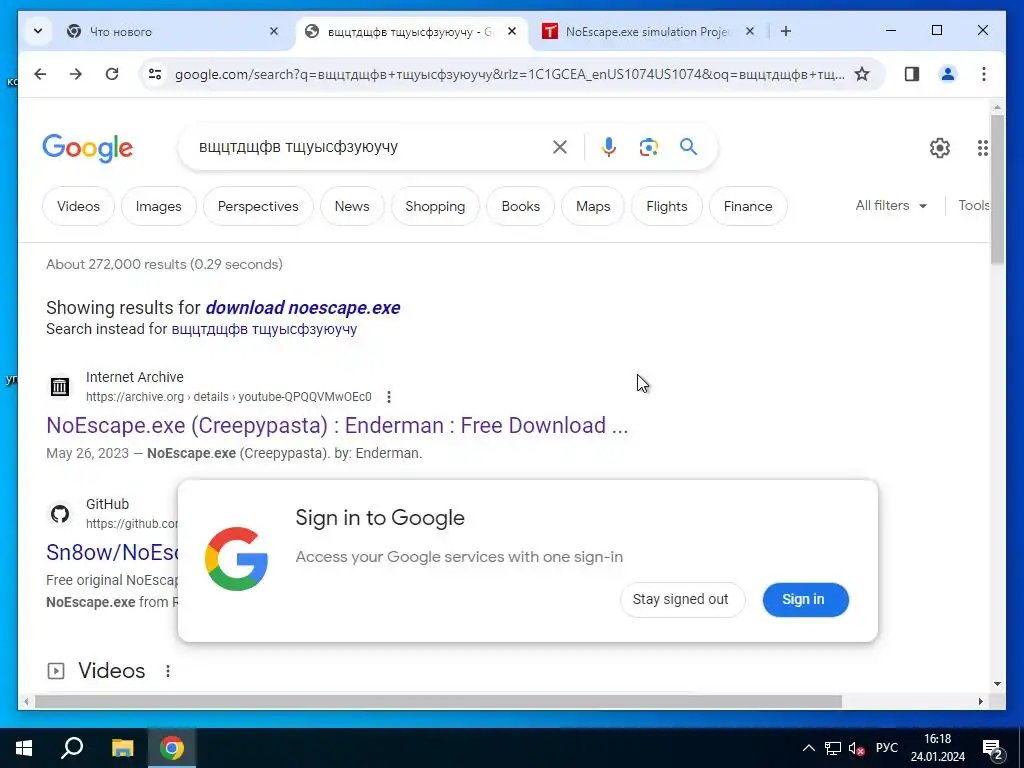Screen dimensions: 1024x768
Task: Switch to the NoEscape.exe simulation Project tab
Action: (647, 31)
